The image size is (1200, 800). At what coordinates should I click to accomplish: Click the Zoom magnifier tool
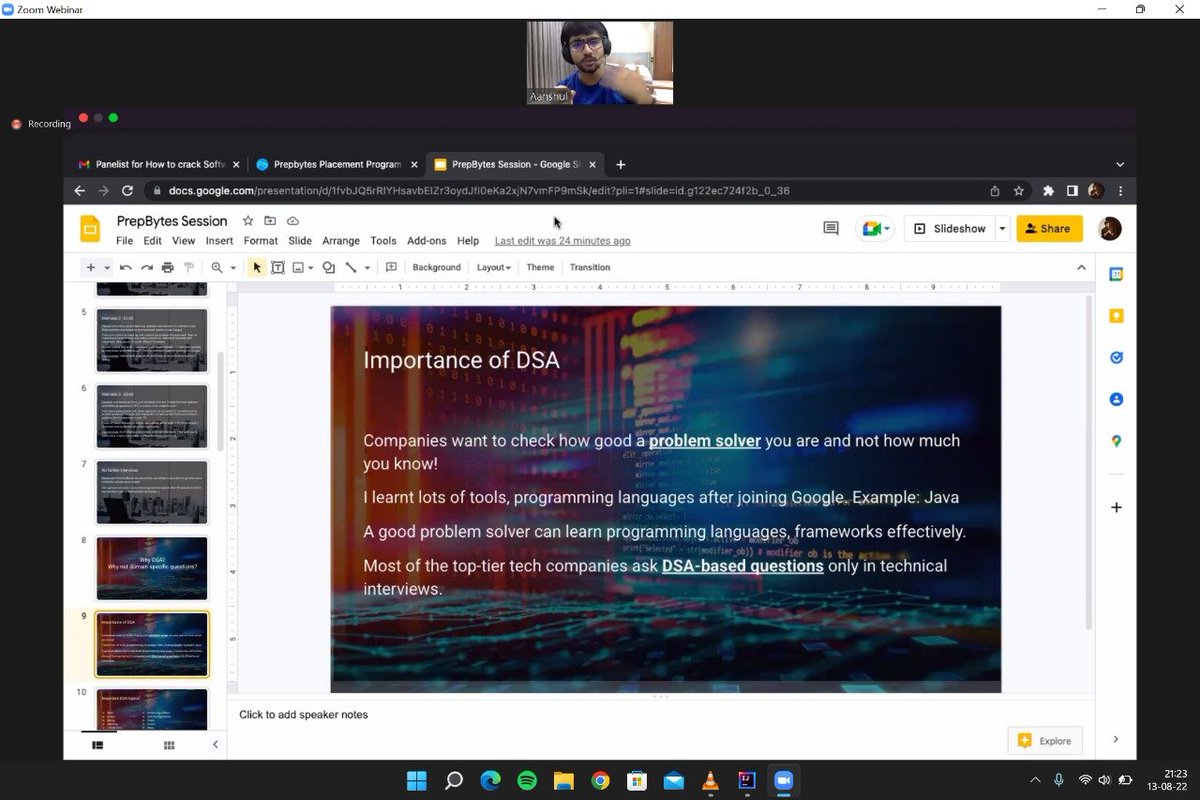coord(217,267)
